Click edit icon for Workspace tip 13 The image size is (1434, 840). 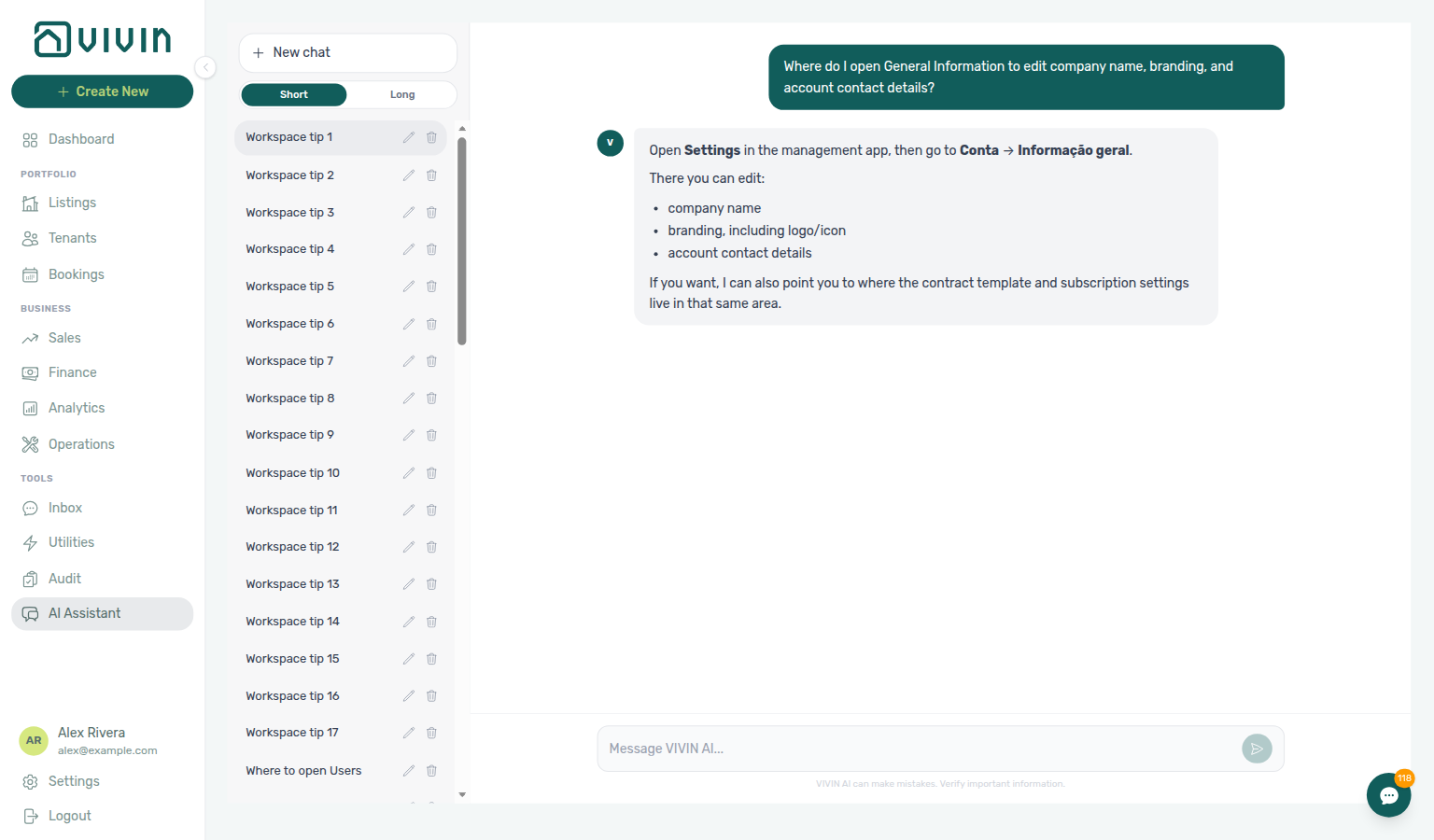[x=408, y=584]
